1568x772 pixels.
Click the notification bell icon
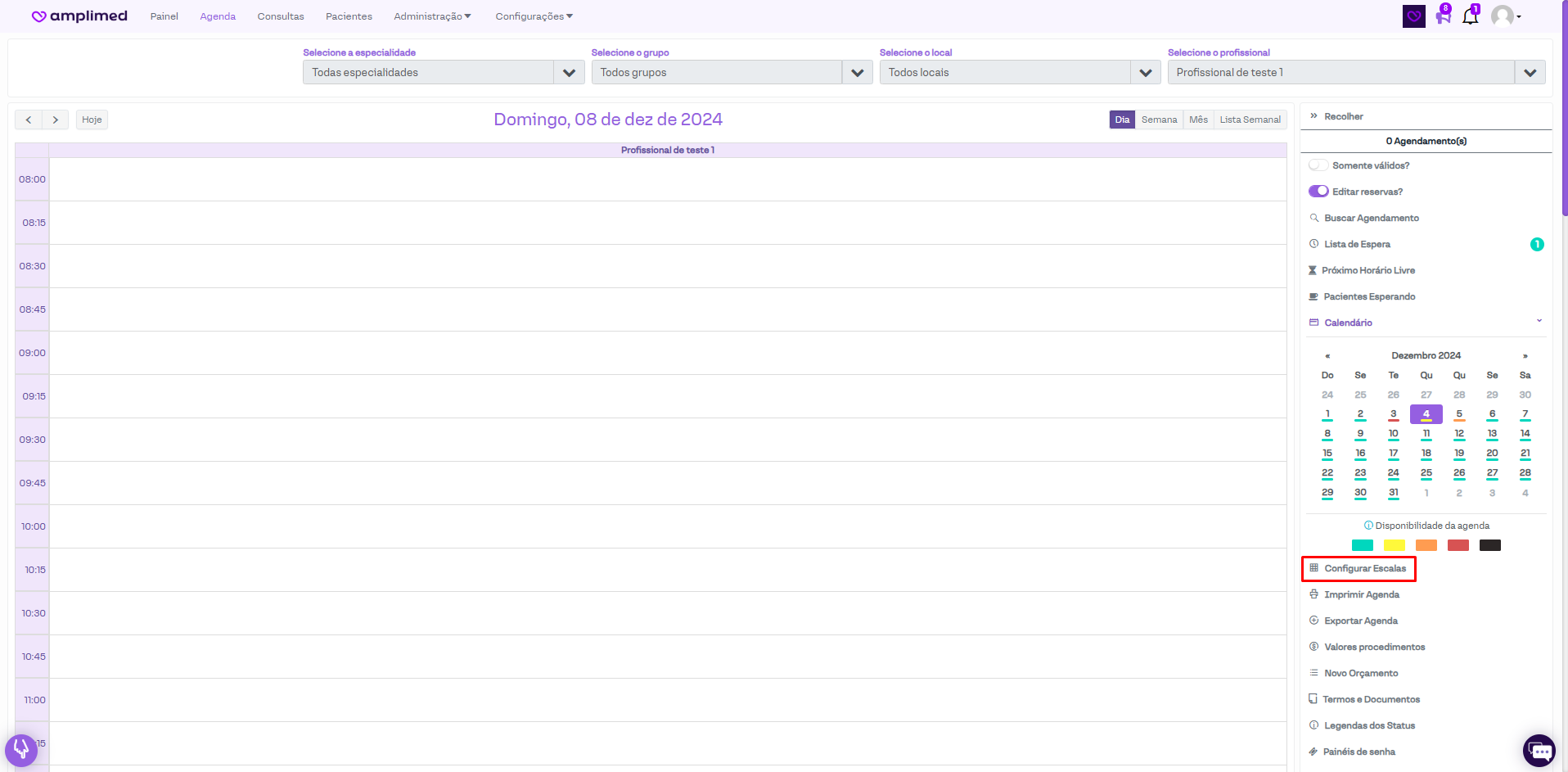[1470, 16]
